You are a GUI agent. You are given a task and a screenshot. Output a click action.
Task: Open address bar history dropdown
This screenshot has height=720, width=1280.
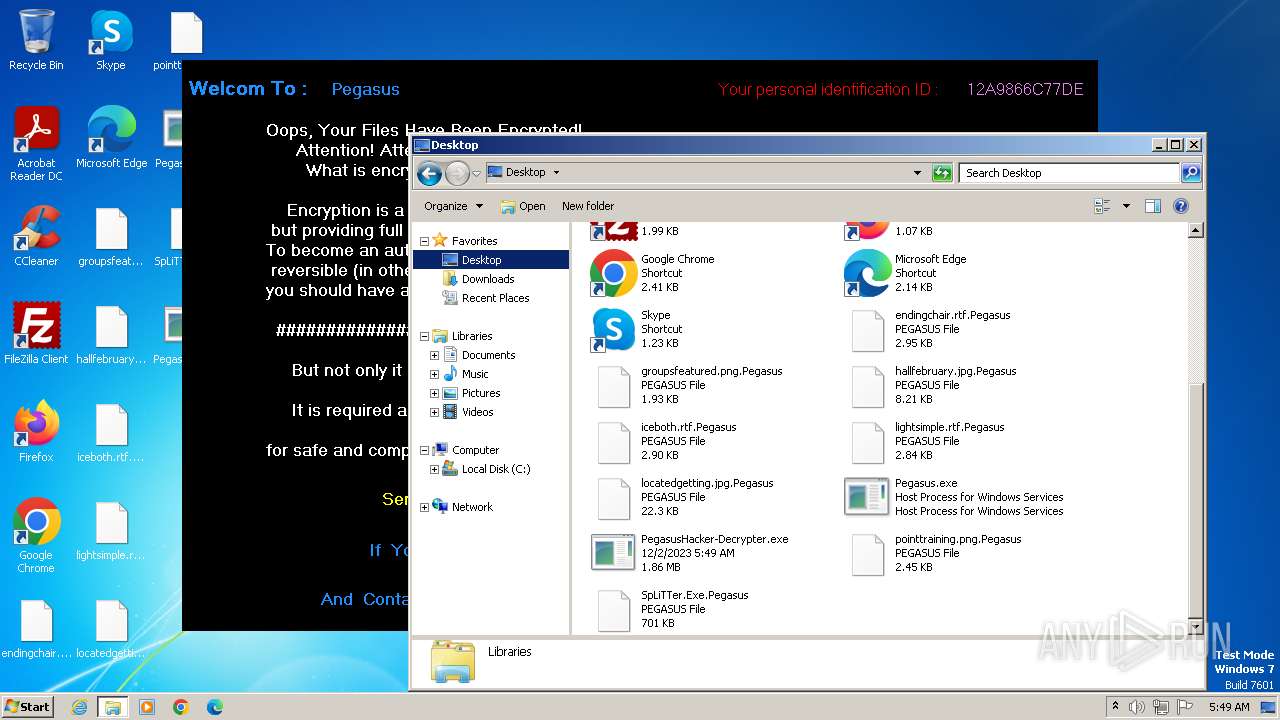point(917,173)
